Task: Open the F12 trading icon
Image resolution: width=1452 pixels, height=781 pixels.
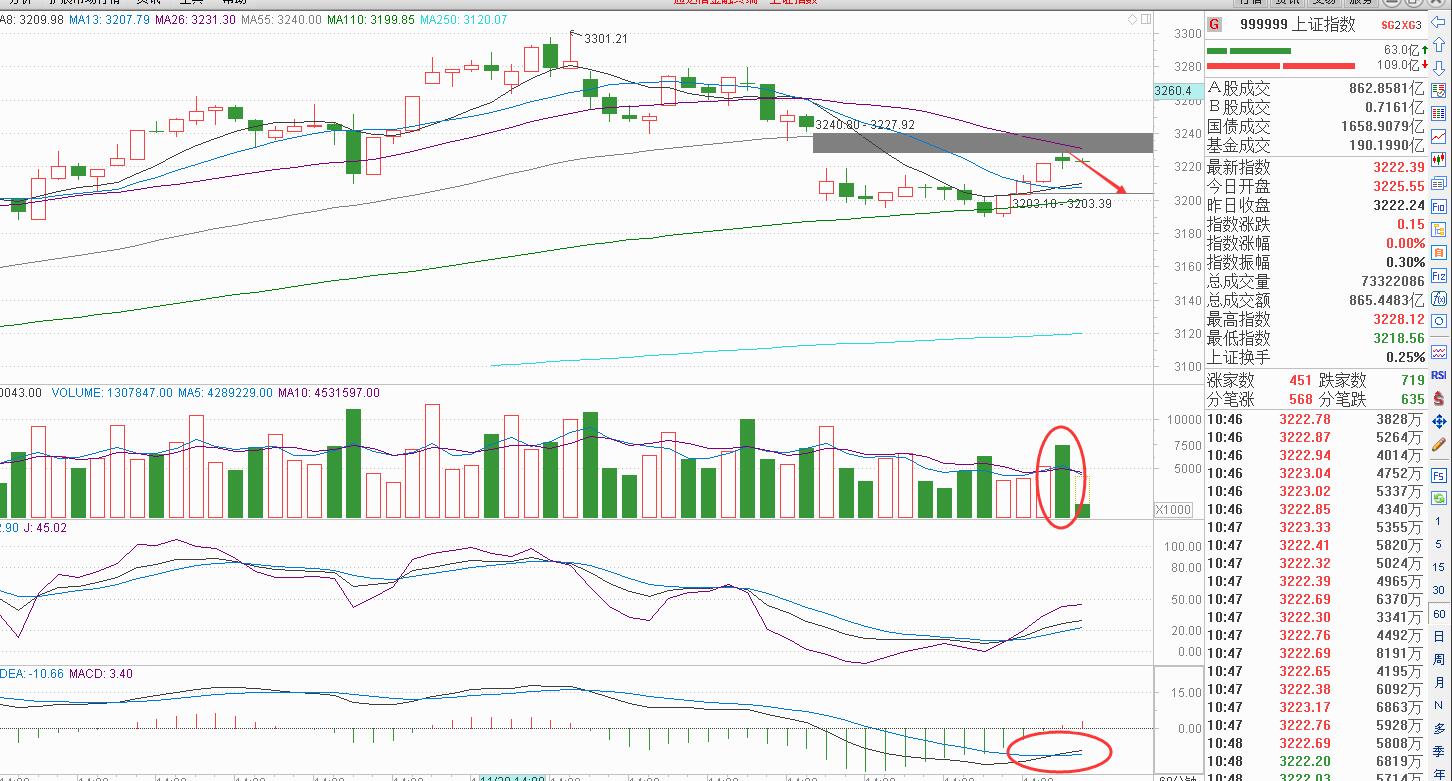Action: 1438,275
